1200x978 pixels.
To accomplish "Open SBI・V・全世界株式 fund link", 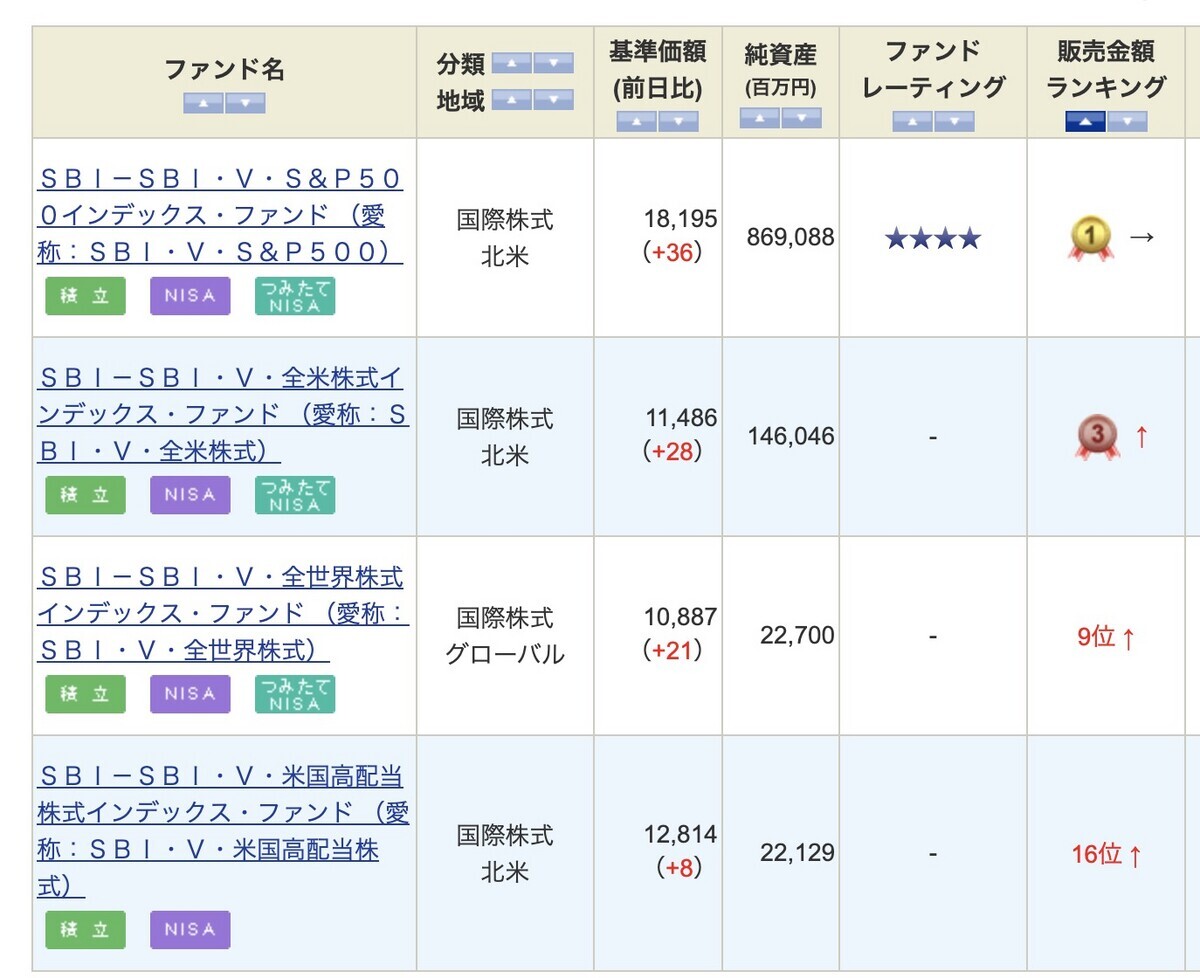I will pyautogui.click(x=222, y=613).
